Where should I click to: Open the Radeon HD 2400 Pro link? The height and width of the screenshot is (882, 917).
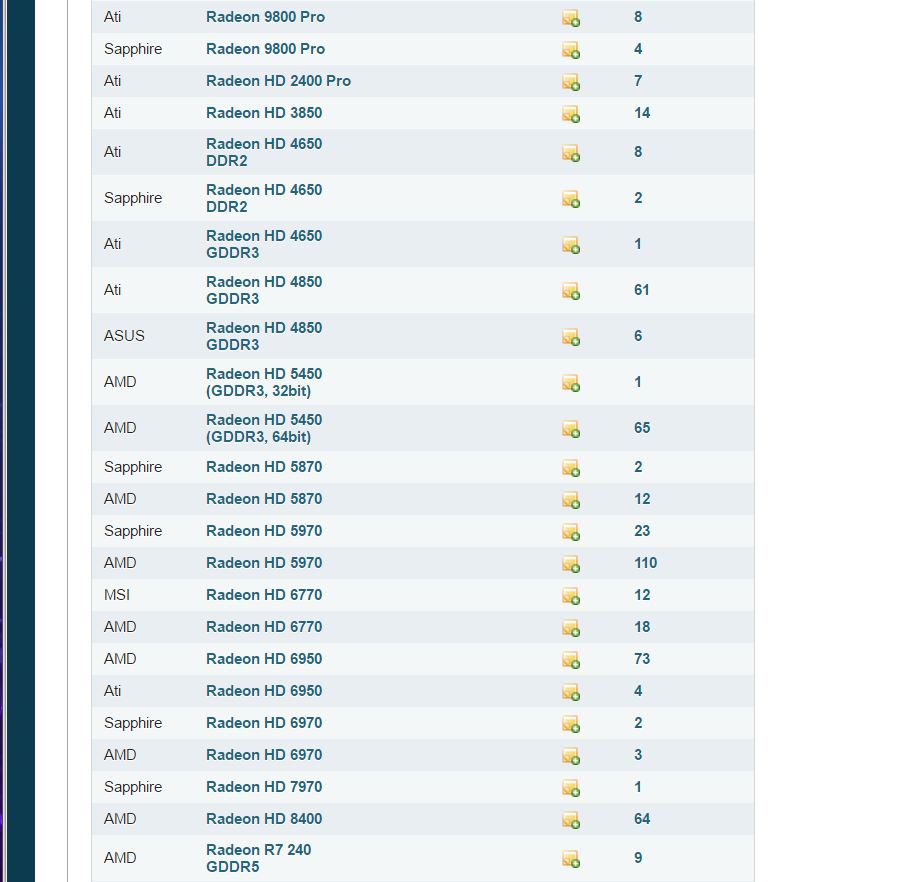278,81
